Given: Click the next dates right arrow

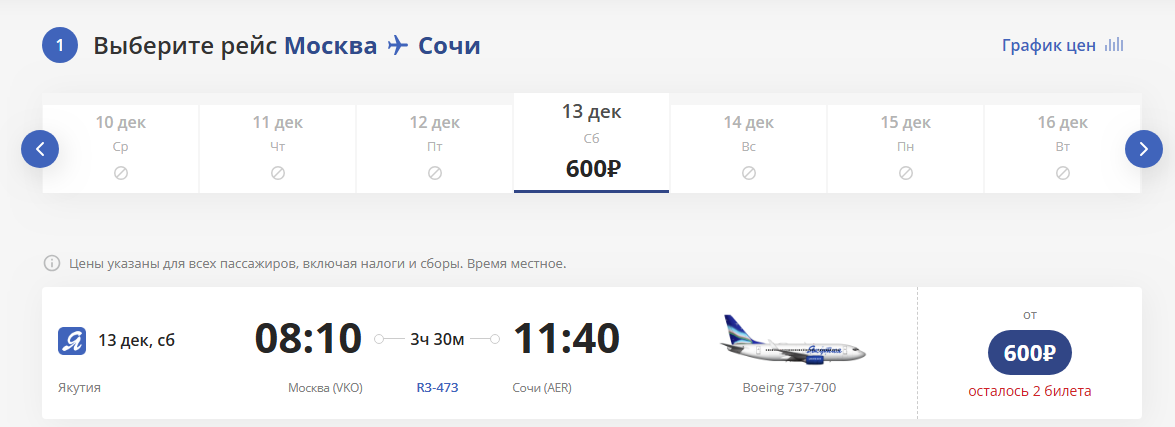Looking at the screenshot, I should pos(1143,149).
